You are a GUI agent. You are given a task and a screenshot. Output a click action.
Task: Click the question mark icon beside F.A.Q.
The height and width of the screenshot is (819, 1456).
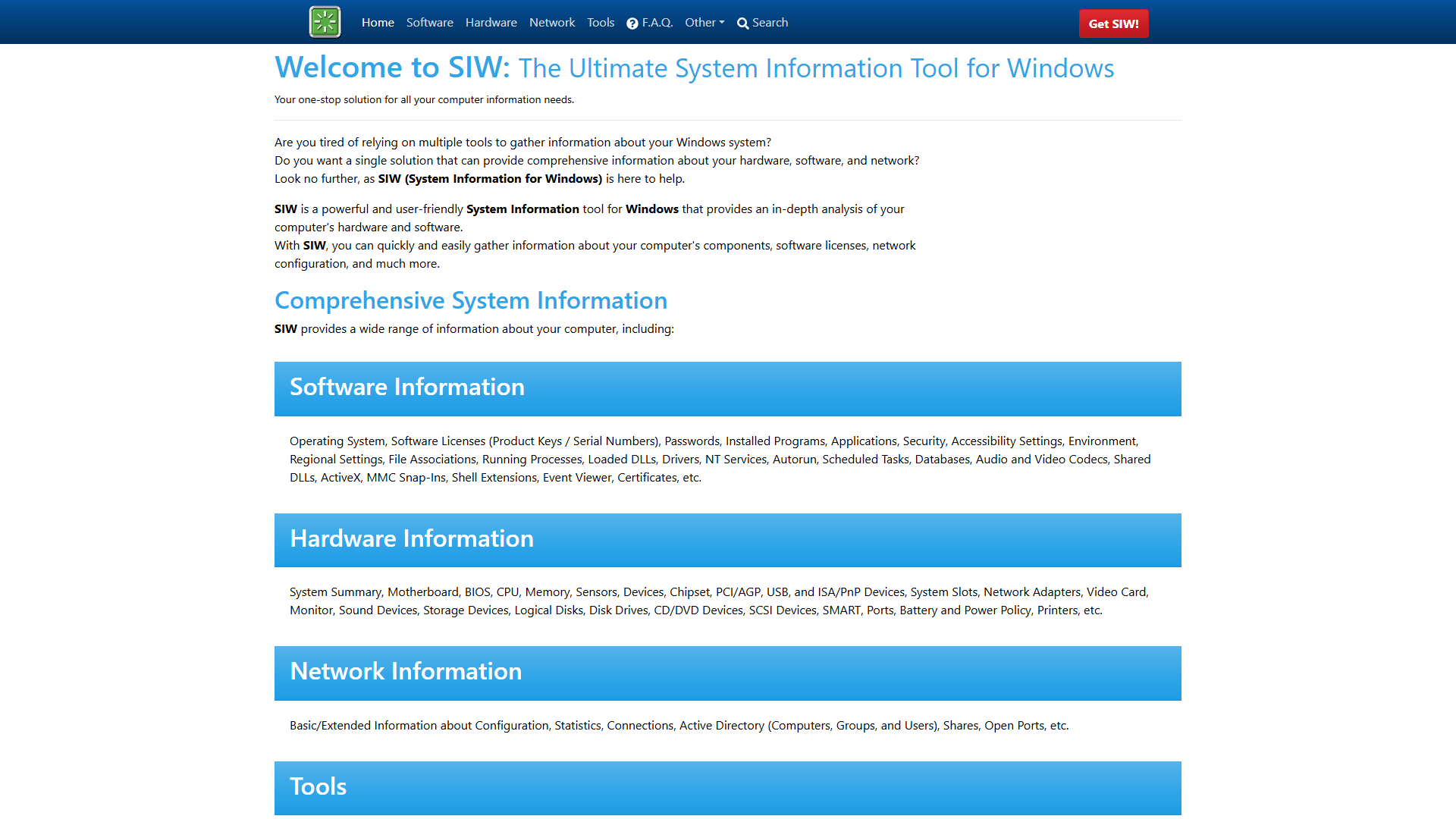click(x=632, y=23)
